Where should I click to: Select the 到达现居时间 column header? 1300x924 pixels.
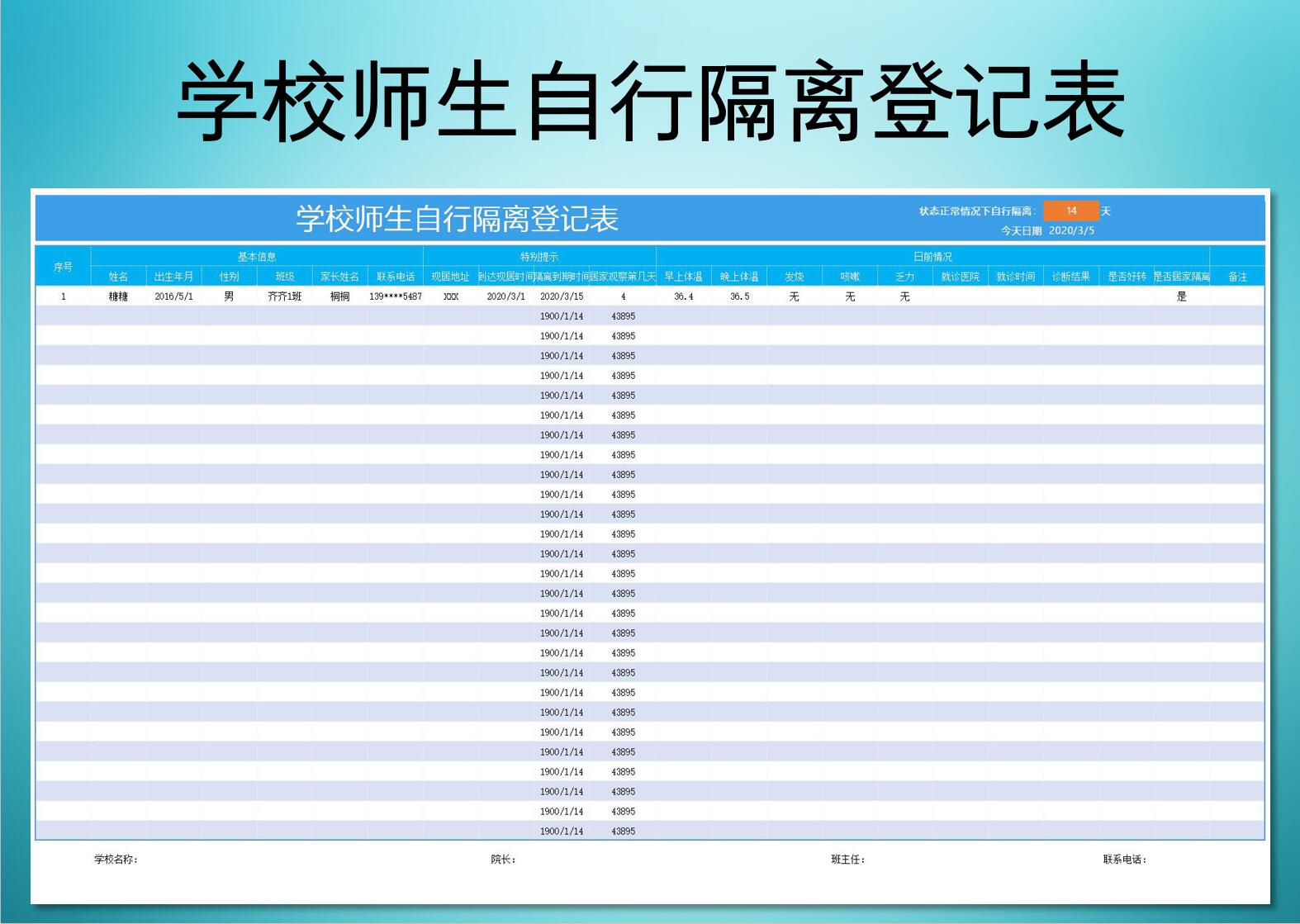[505, 277]
